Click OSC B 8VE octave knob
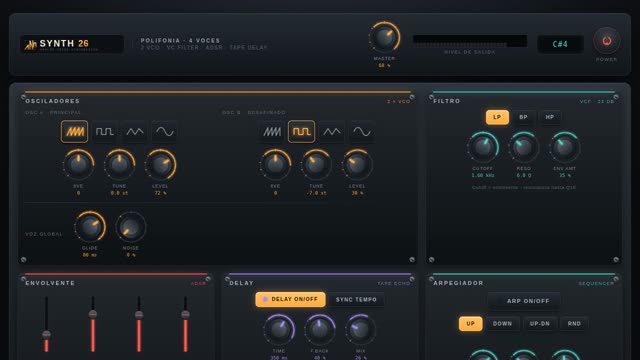Image resolution: width=640 pixels, height=360 pixels. (276, 164)
